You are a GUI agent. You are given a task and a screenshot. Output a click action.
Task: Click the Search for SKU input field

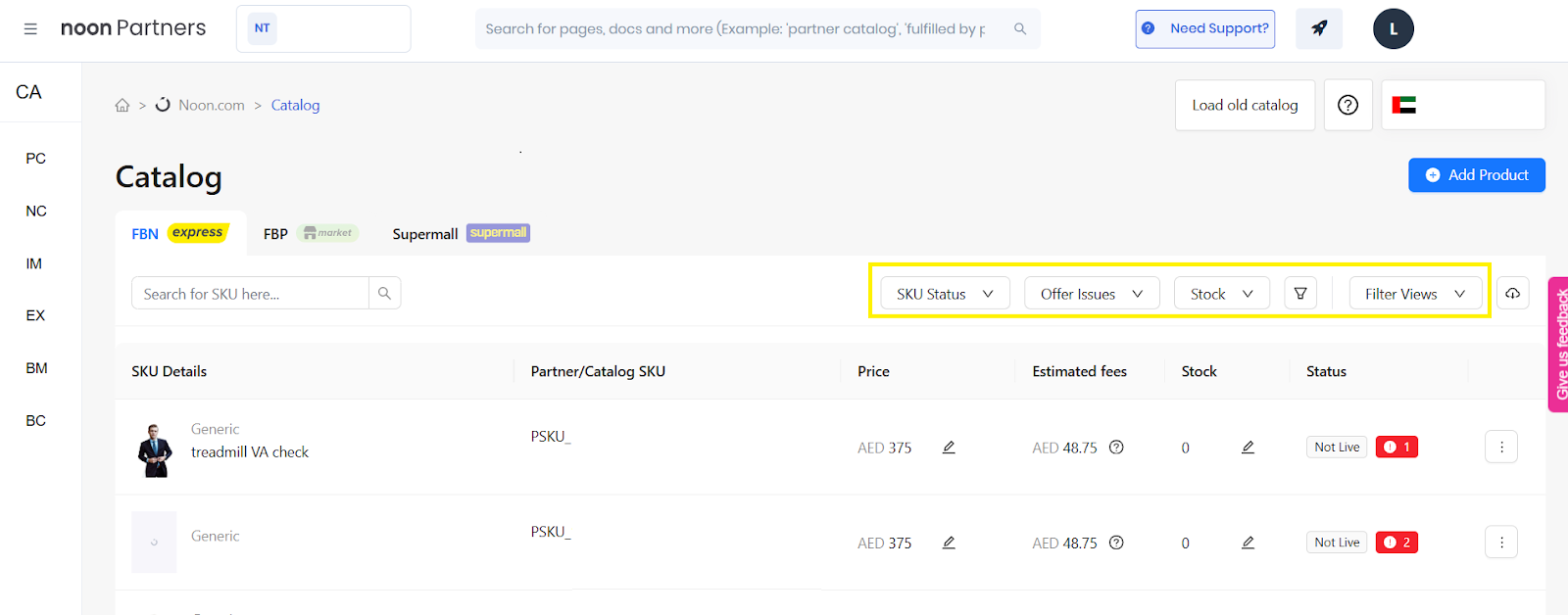coord(250,293)
